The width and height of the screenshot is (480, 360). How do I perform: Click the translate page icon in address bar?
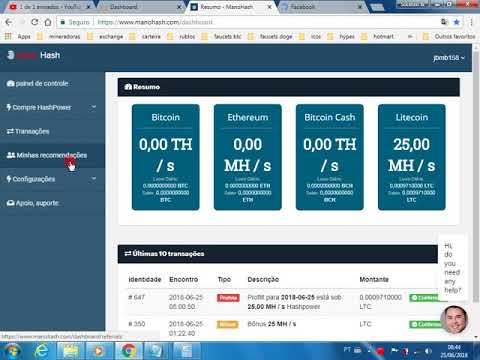(x=444, y=22)
